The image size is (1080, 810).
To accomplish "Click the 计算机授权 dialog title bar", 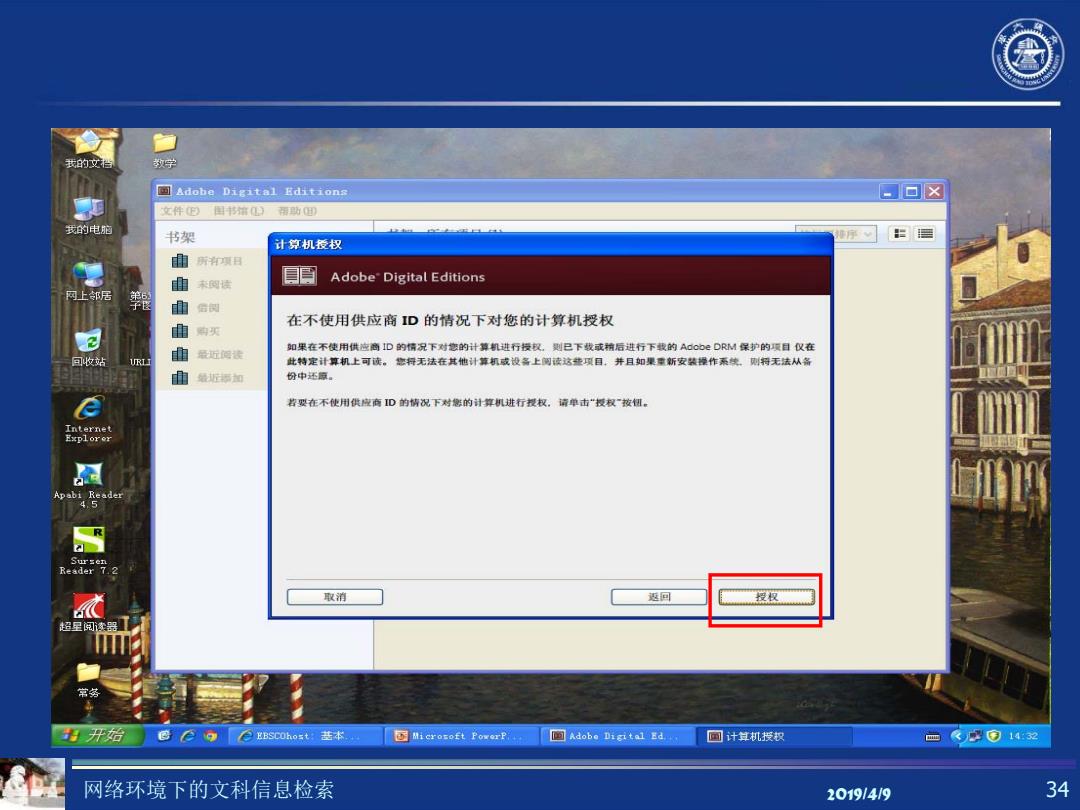I will tap(550, 244).
